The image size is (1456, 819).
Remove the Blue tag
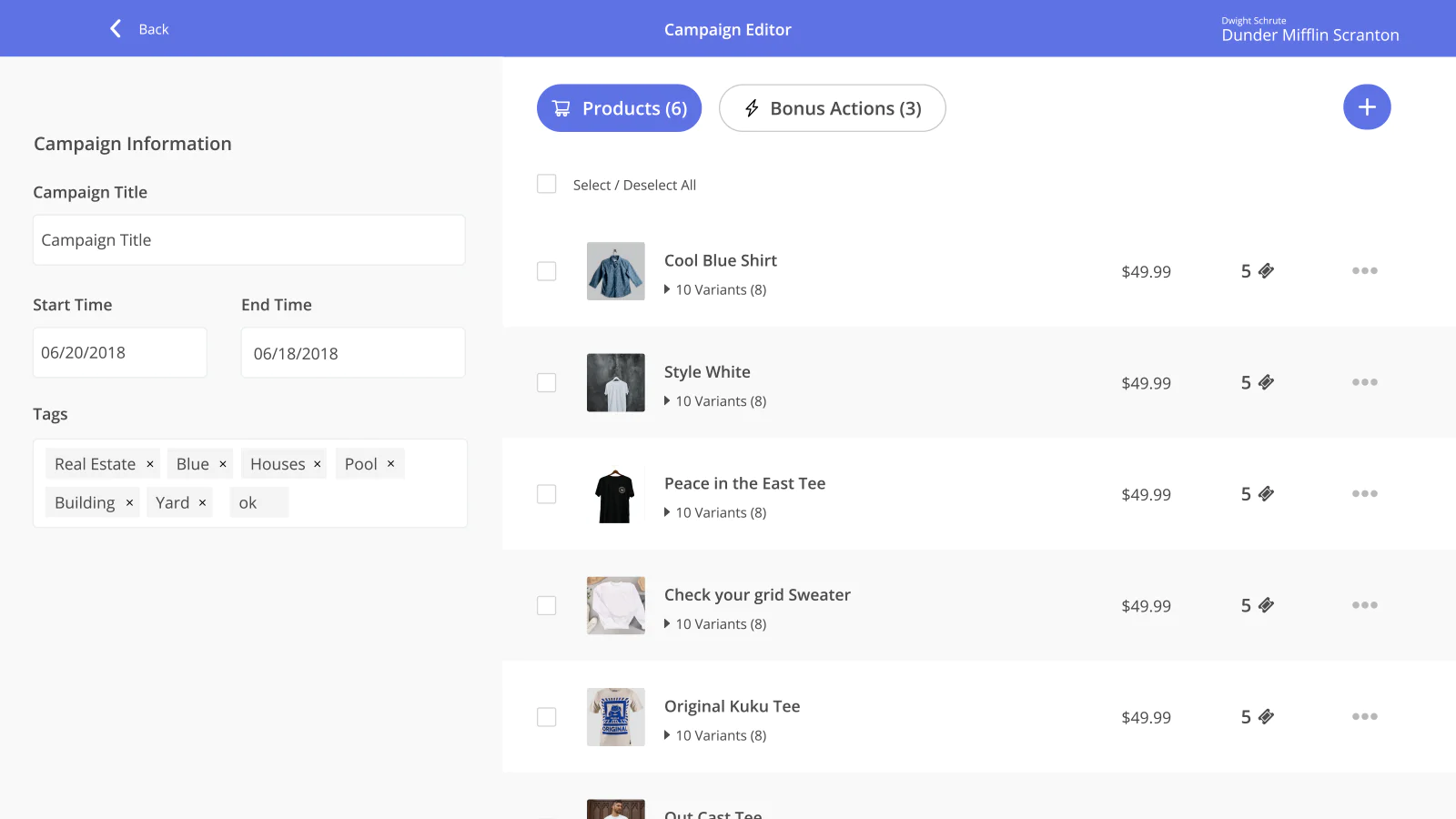pos(223,464)
